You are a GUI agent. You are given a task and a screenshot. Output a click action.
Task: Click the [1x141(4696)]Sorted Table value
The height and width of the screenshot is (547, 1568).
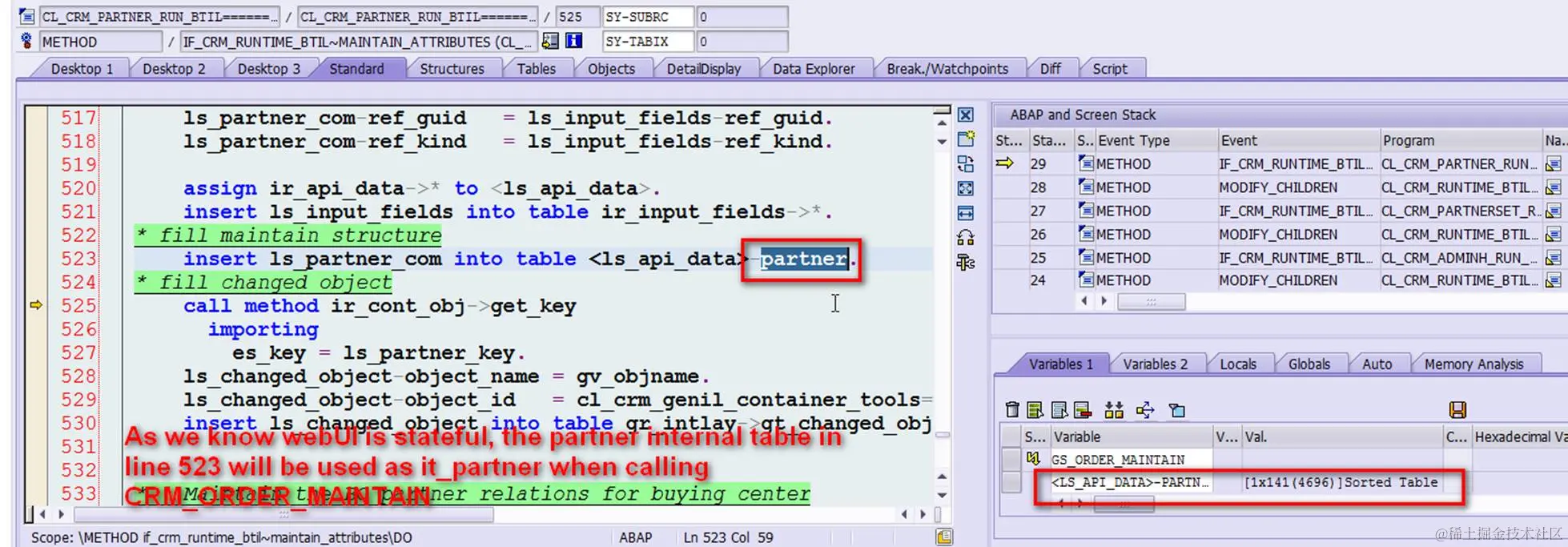[1341, 482]
